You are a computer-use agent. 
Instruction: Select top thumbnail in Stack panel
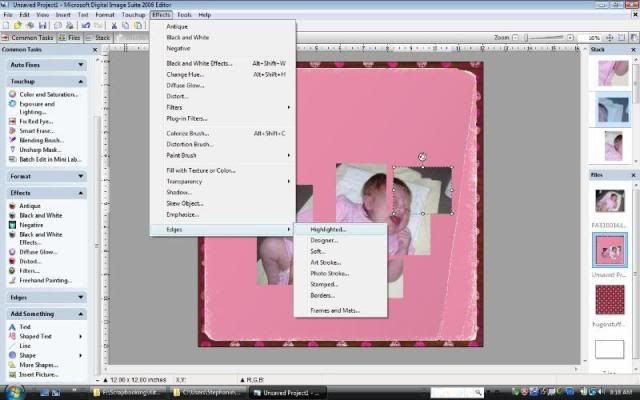pyautogui.click(x=613, y=73)
